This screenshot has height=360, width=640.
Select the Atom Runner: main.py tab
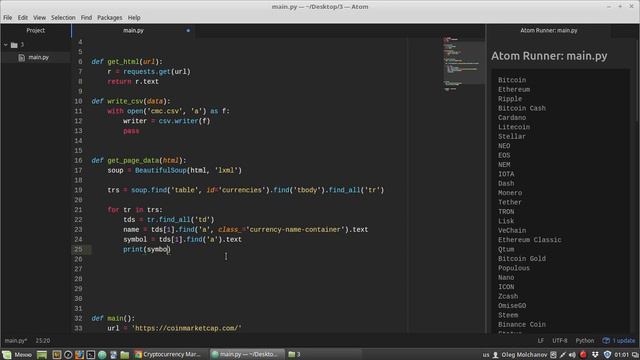tap(549, 30)
